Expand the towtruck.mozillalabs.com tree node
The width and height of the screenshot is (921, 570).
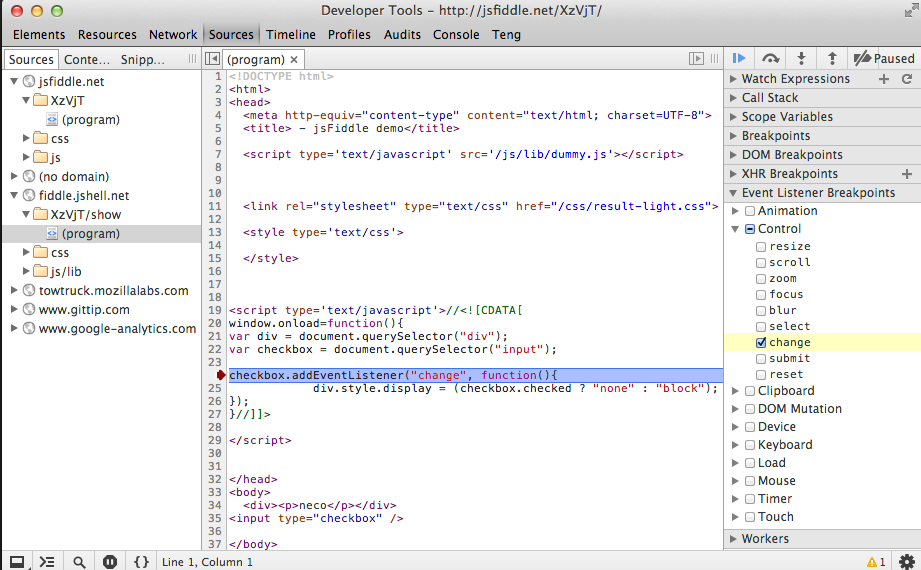pyautogui.click(x=14, y=290)
